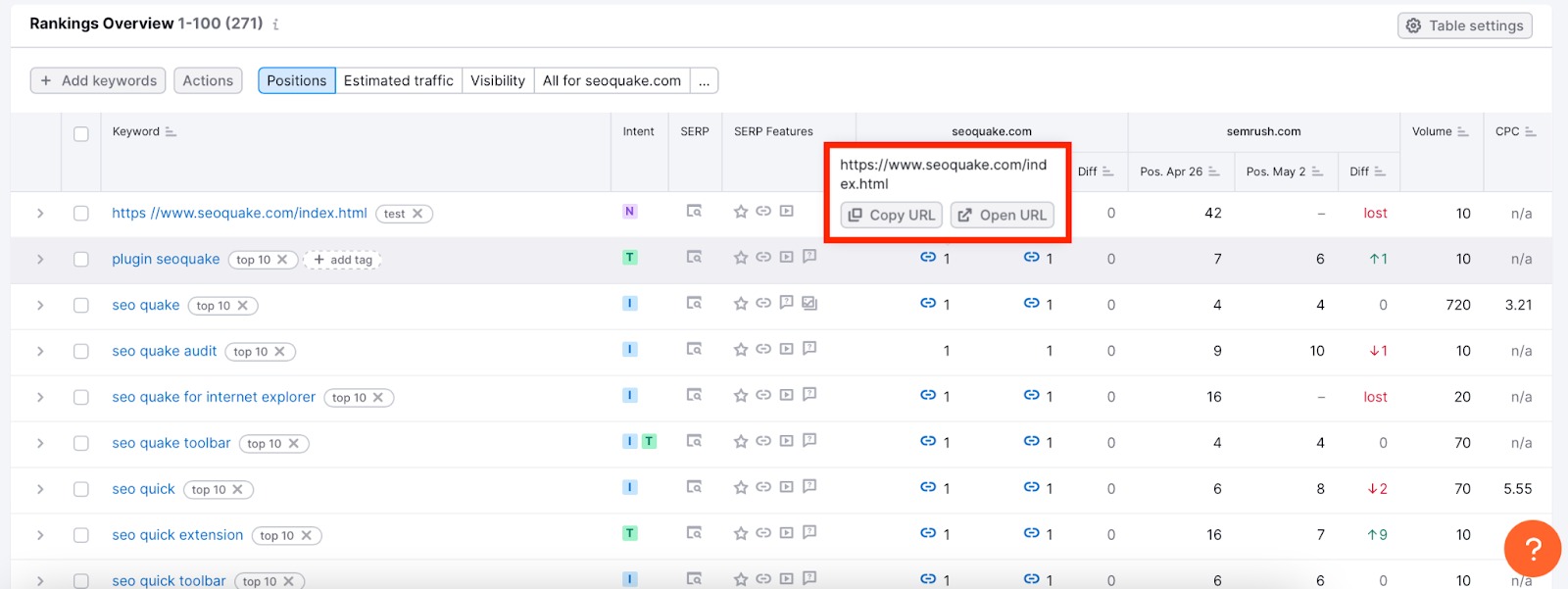This screenshot has height=589, width=1568.
Task: Check the seo quick row checkbox
Action: tap(81, 490)
